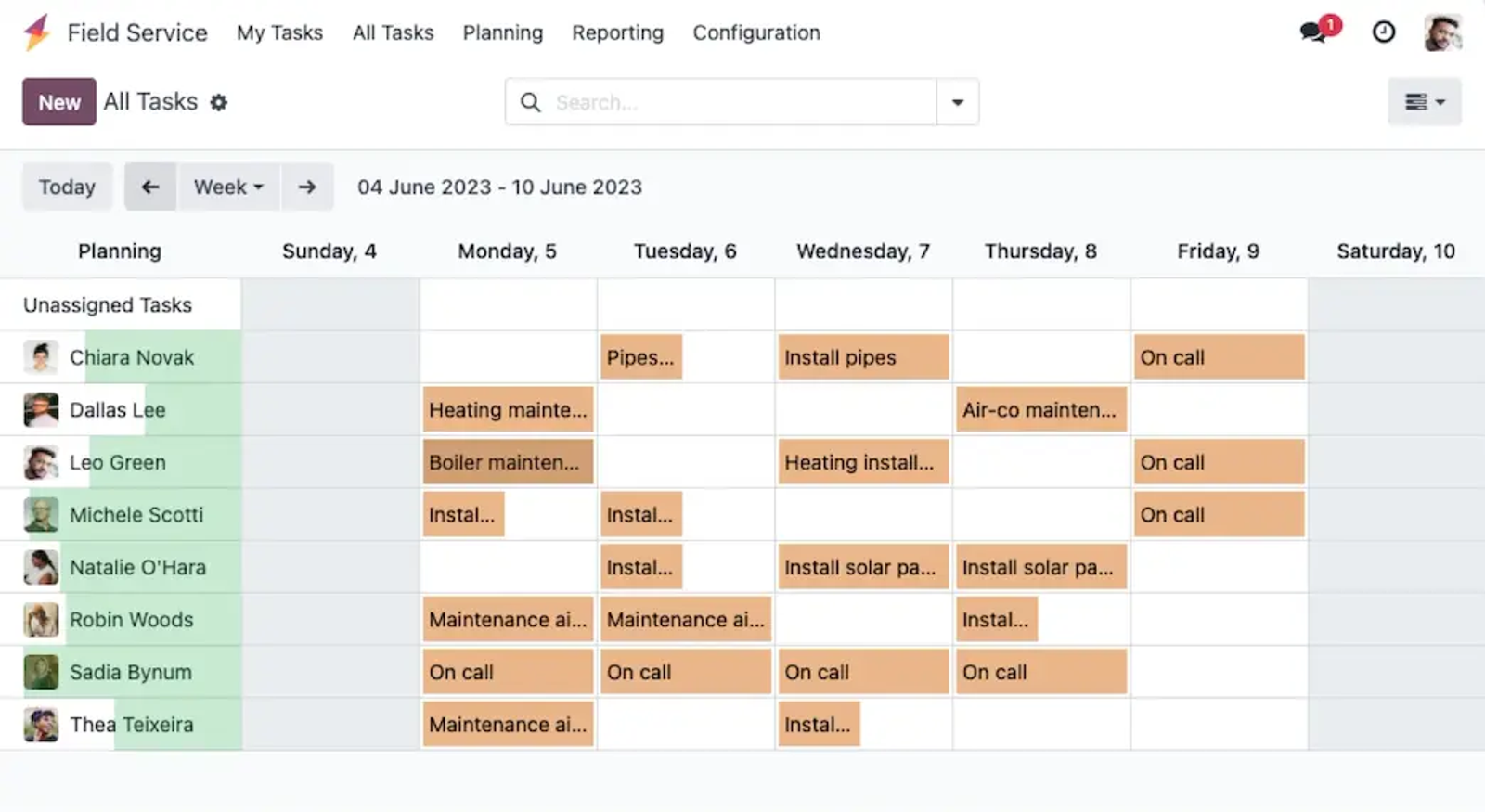Screen dimensions: 1485x812
Task: Create a task with the New button
Action: pyautogui.click(x=58, y=102)
